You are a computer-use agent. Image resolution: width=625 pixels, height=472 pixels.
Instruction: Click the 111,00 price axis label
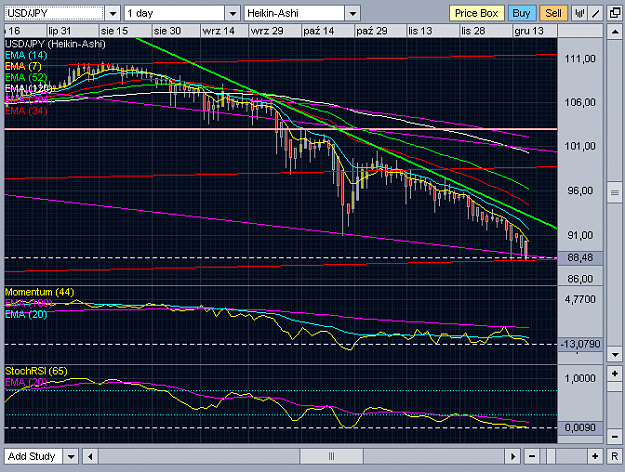580,59
